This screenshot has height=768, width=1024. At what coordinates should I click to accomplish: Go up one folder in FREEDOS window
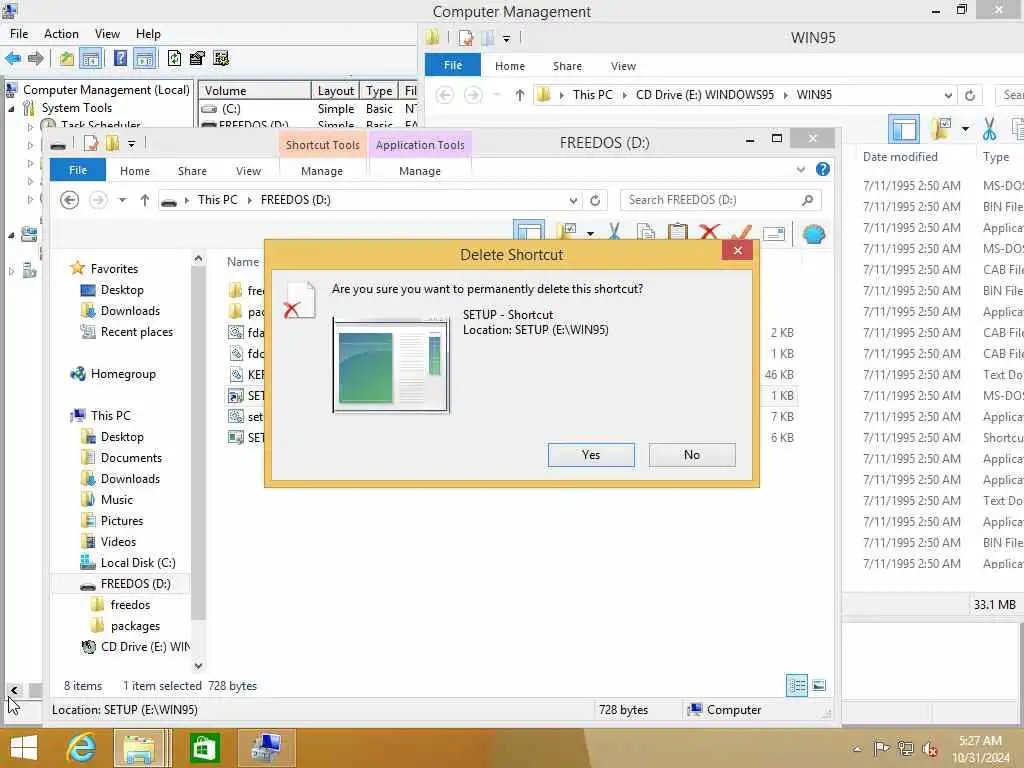tap(145, 200)
